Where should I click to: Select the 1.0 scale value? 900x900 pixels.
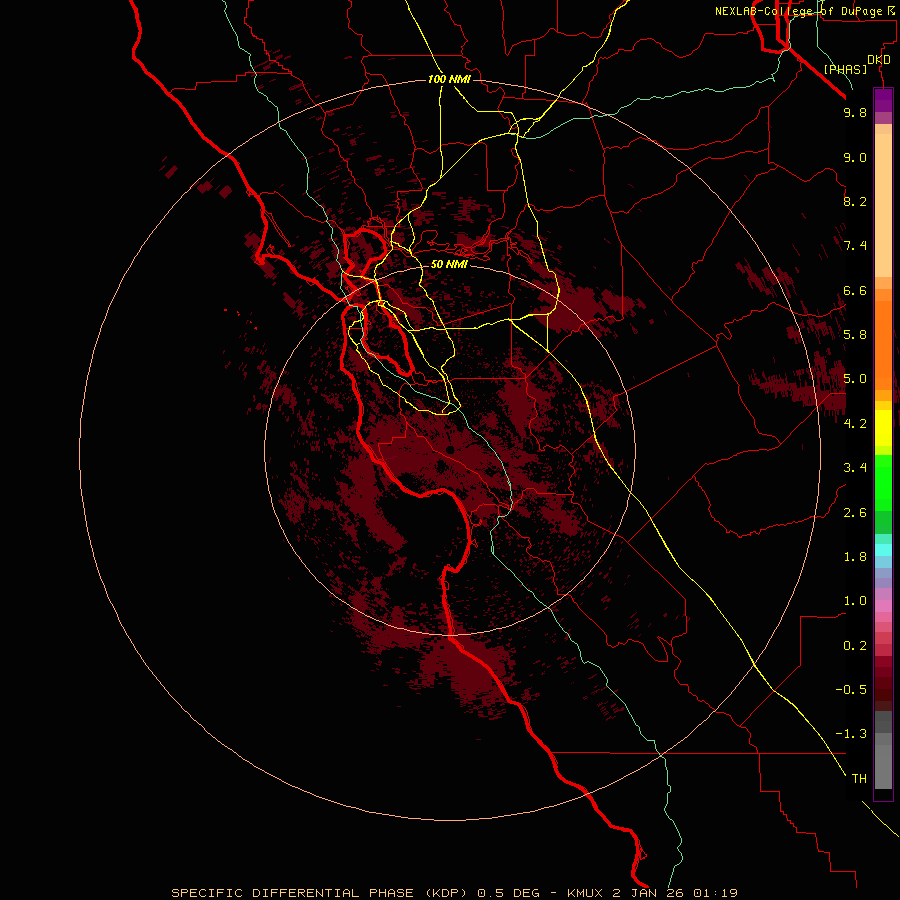click(855, 601)
